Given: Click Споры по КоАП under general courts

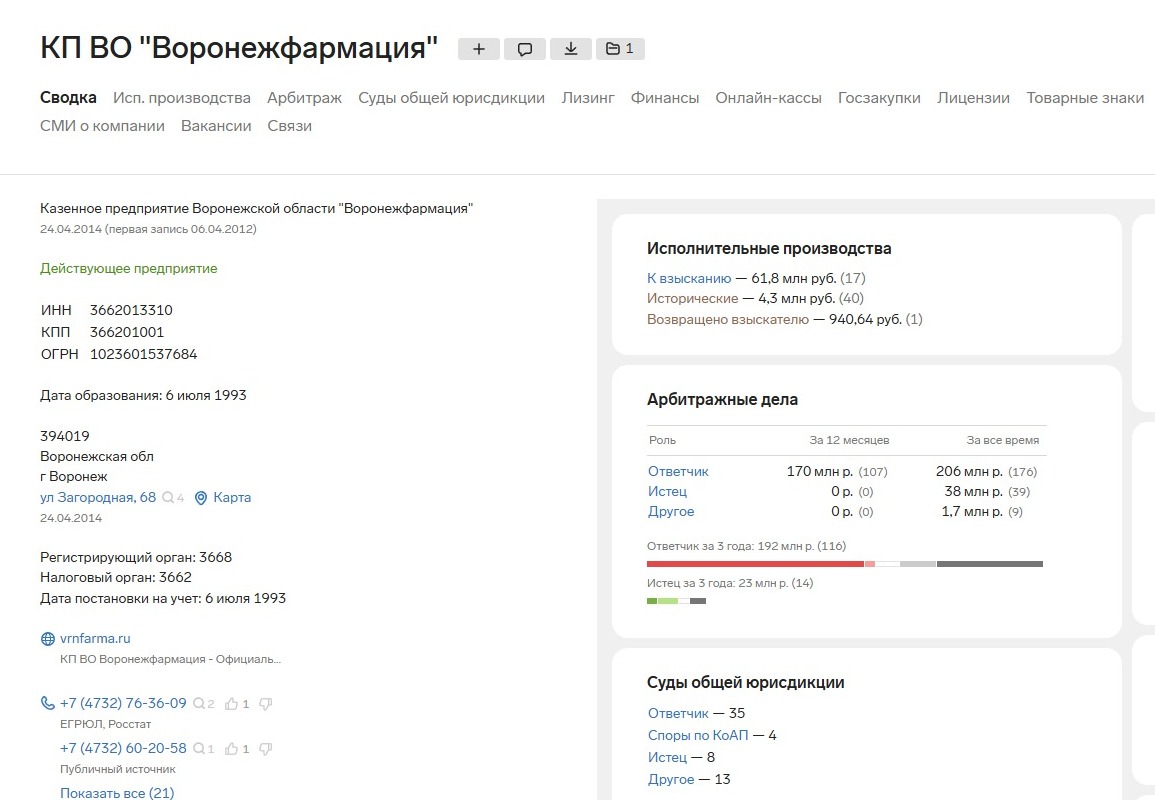Looking at the screenshot, I should 698,736.
